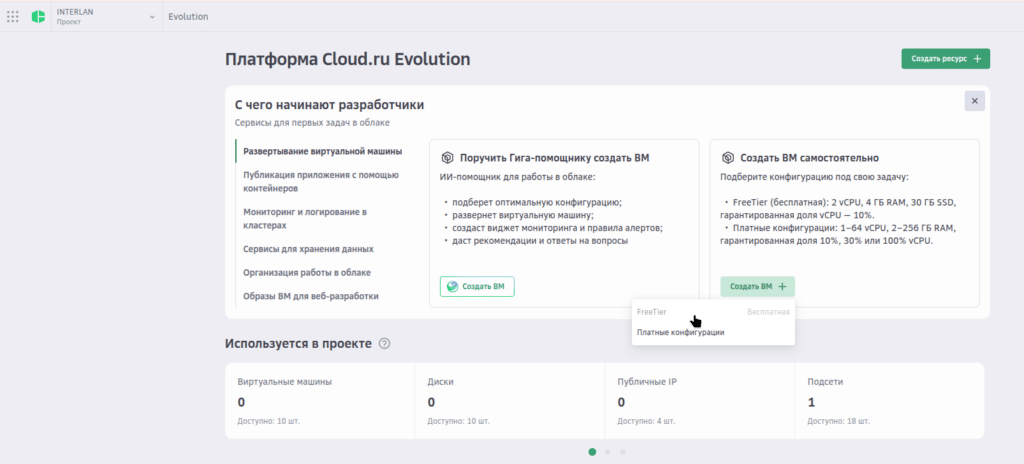Choose FreeTier in the dropdown menu
The image size is (1024, 464).
pyautogui.click(x=713, y=312)
